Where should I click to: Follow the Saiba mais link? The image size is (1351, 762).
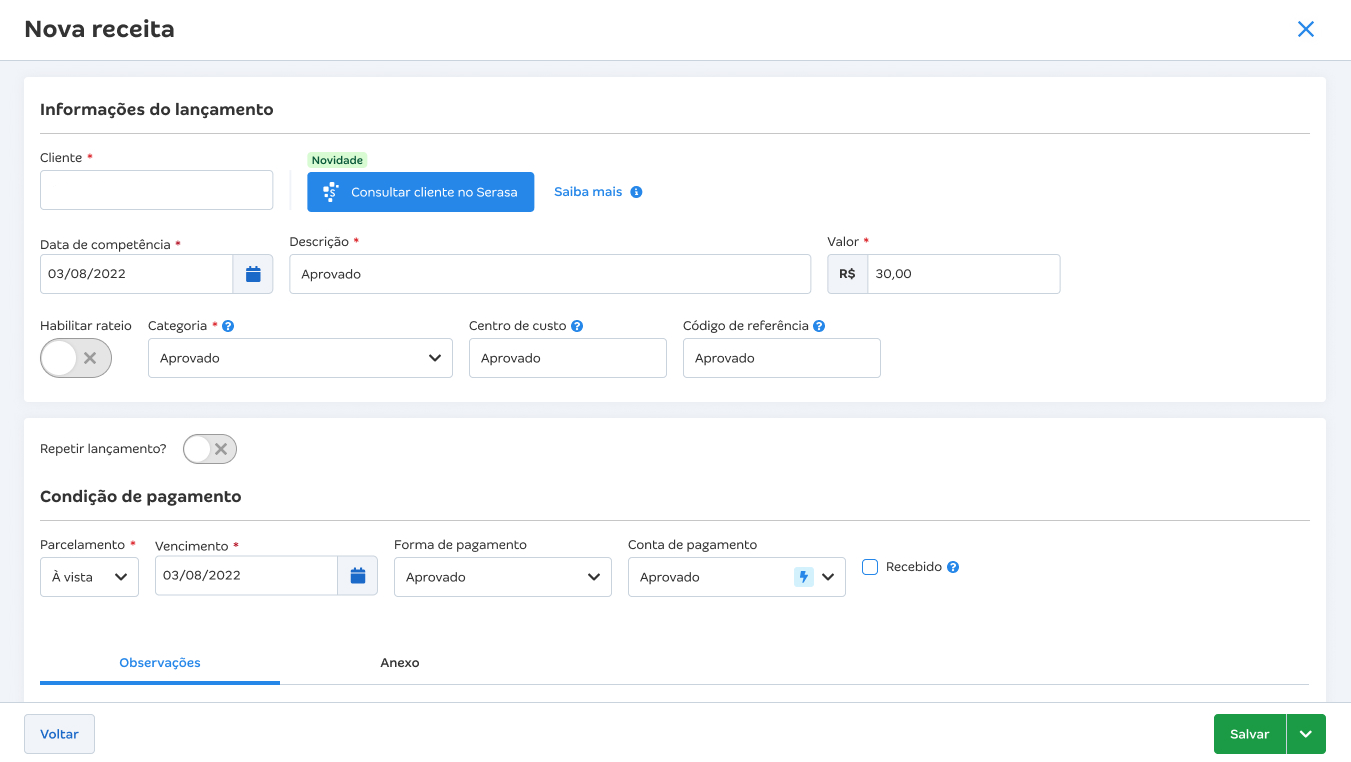pyautogui.click(x=588, y=192)
